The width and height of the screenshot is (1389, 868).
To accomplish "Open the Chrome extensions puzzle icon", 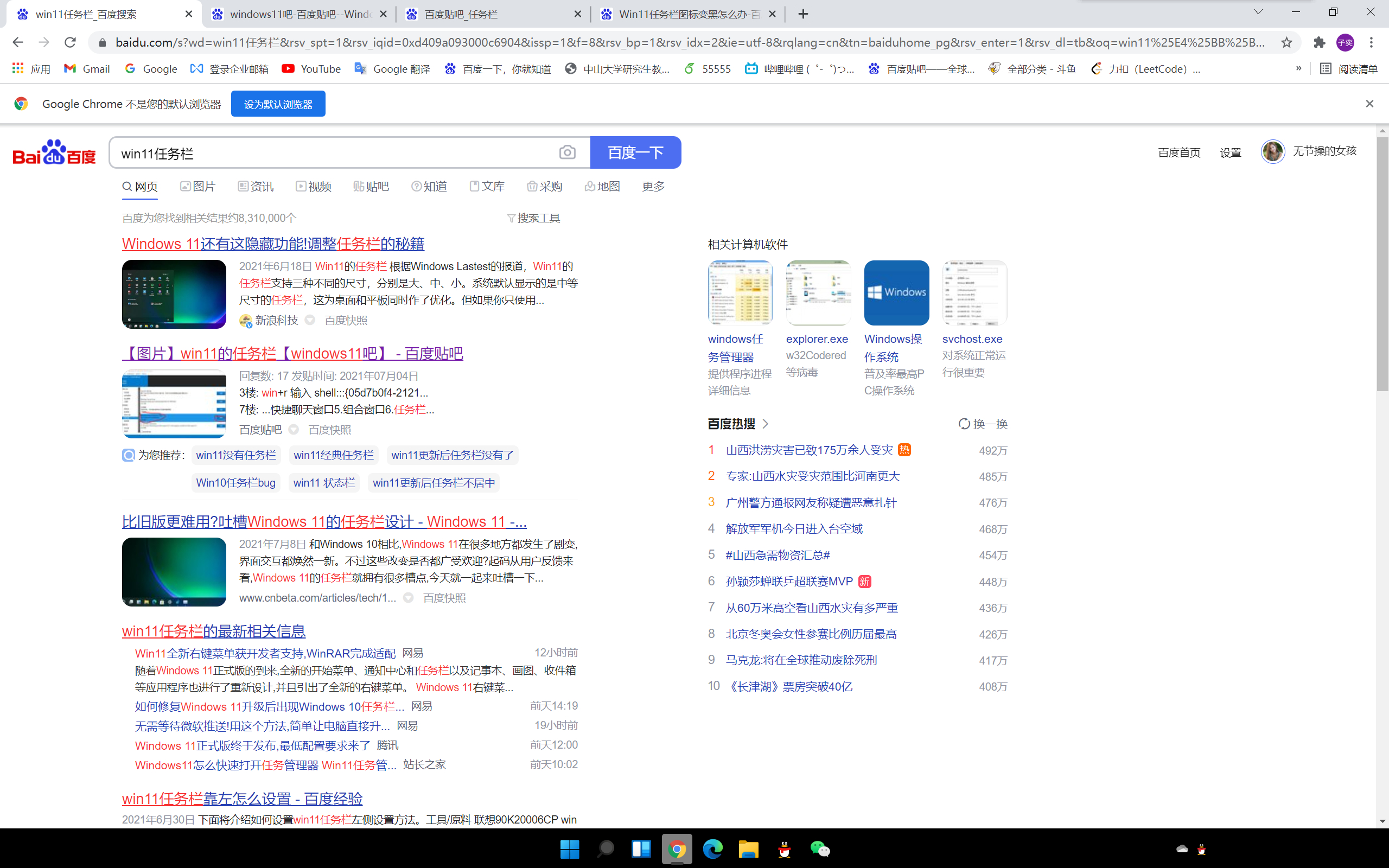I will [1319, 42].
